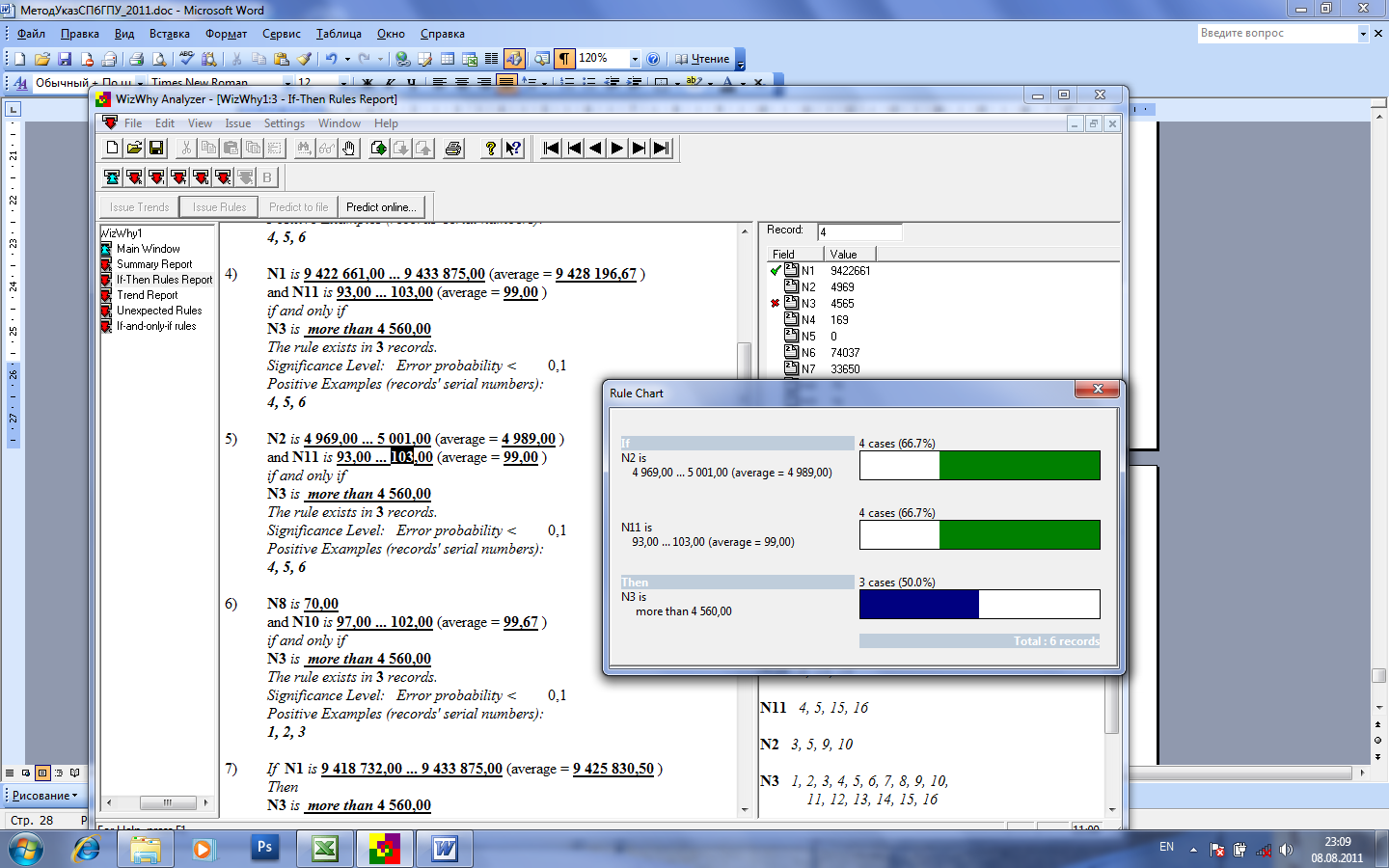The height and width of the screenshot is (868, 1389).
Task: Click the N2 green bar in Rule Chart
Action: [1020, 466]
